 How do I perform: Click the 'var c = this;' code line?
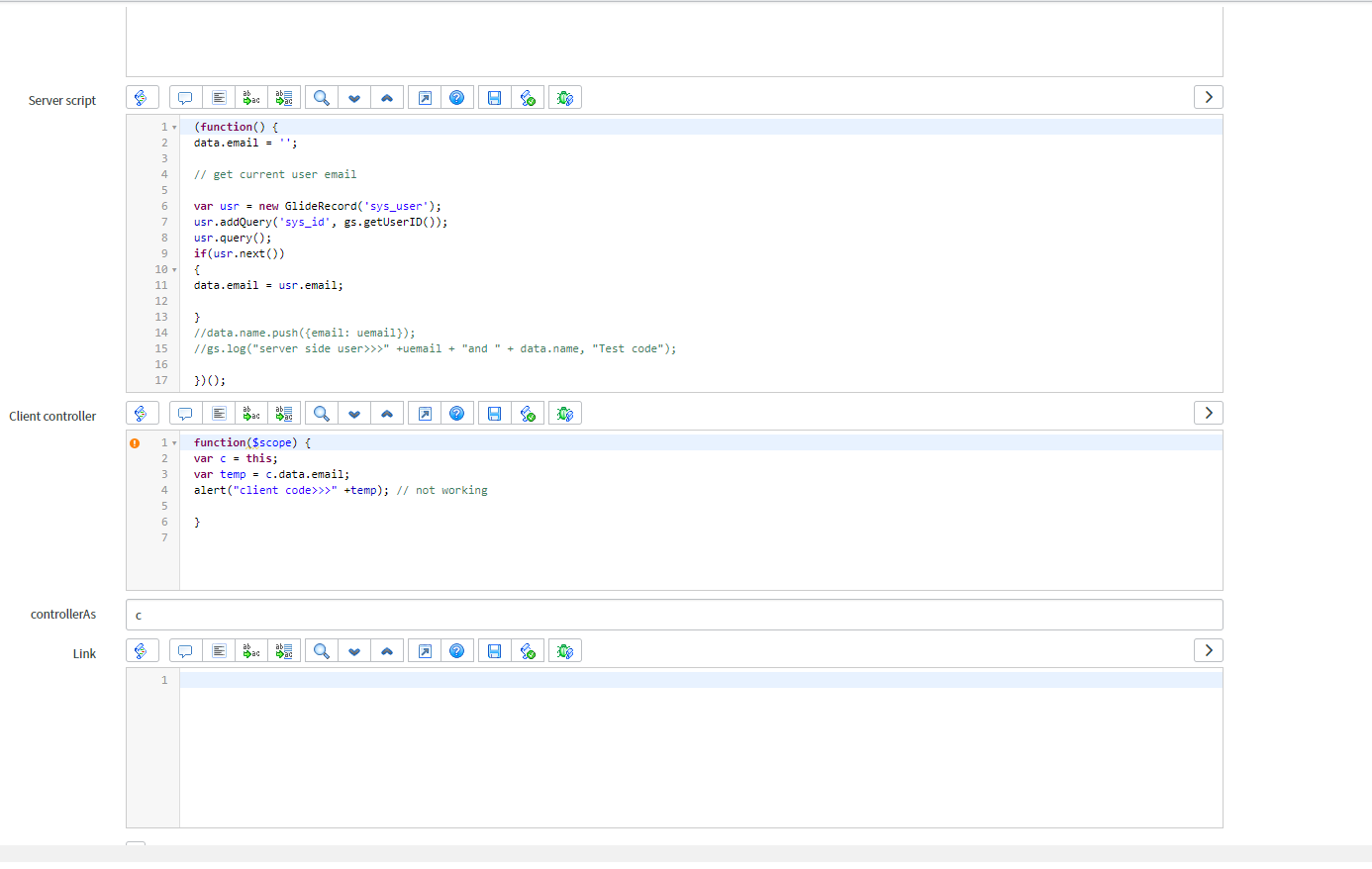(x=236, y=458)
